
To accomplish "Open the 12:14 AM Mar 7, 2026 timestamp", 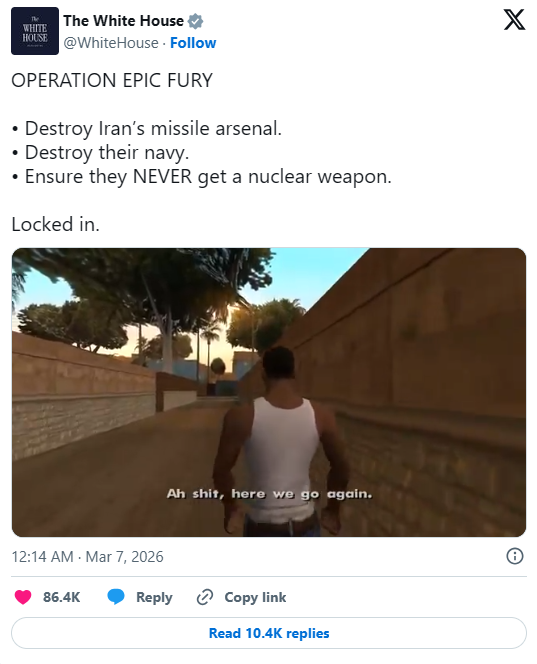I will pos(87,556).
